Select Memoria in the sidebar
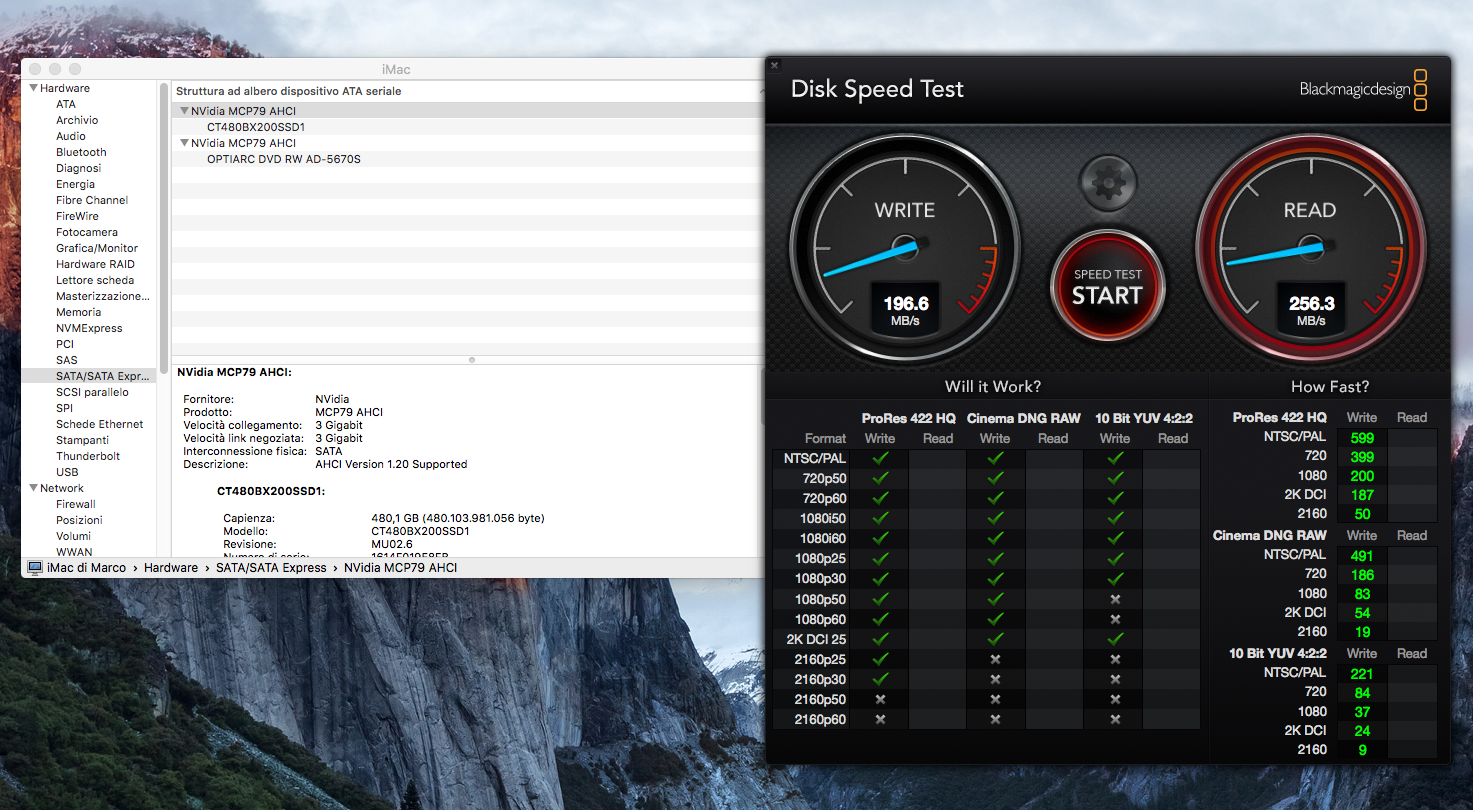Image resolution: width=1473 pixels, height=810 pixels. point(79,312)
